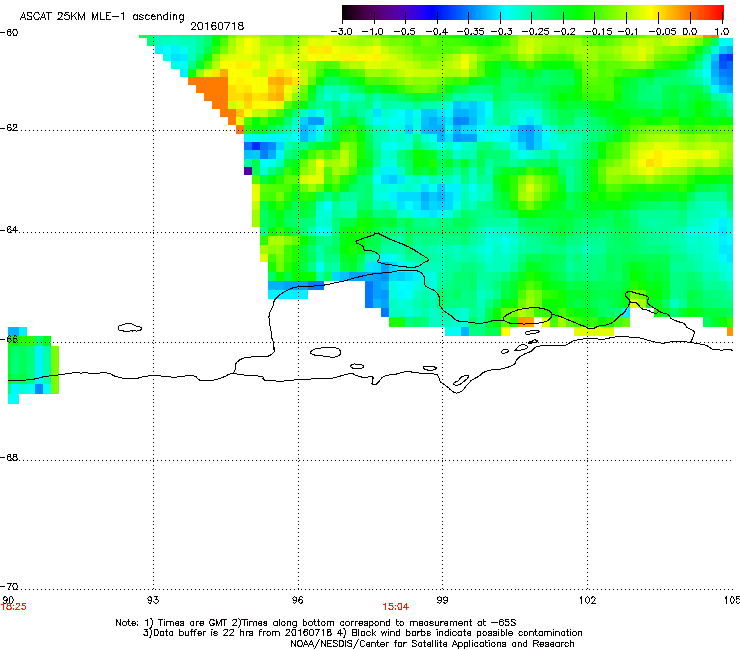The width and height of the screenshot is (740, 650).
Task: Click the red time stamp "15:04"
Action: pos(395,607)
